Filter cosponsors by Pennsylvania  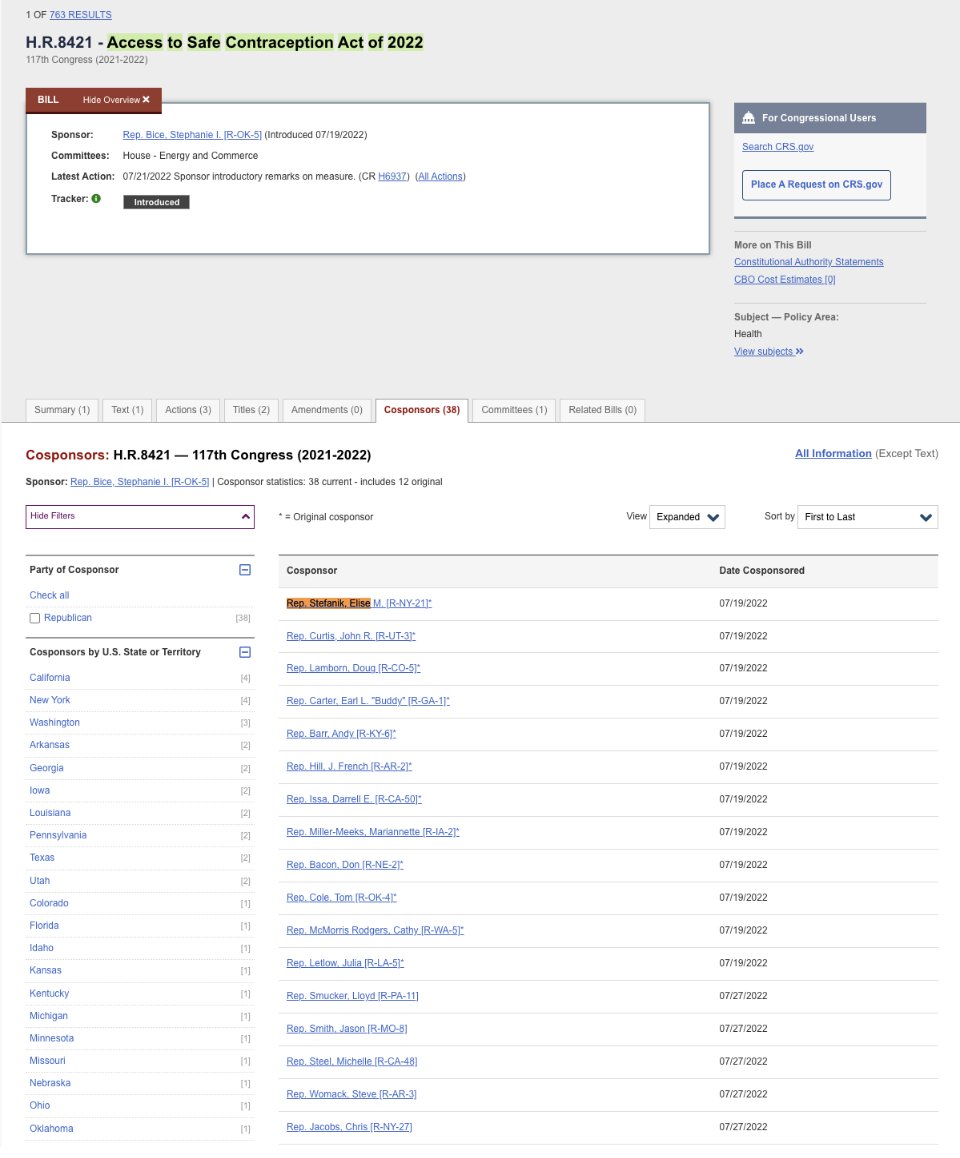58,835
